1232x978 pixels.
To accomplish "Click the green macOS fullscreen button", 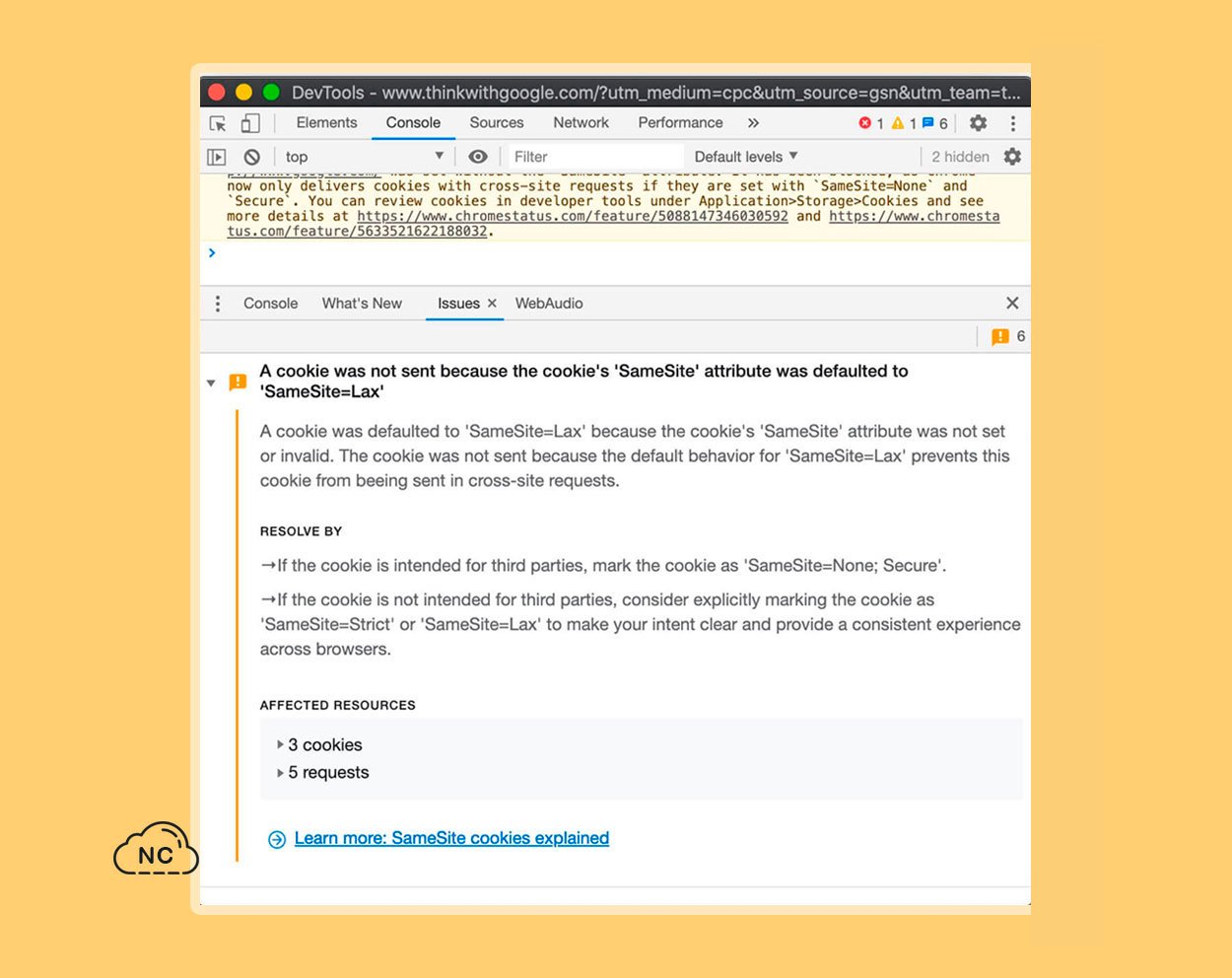I will click(x=271, y=93).
